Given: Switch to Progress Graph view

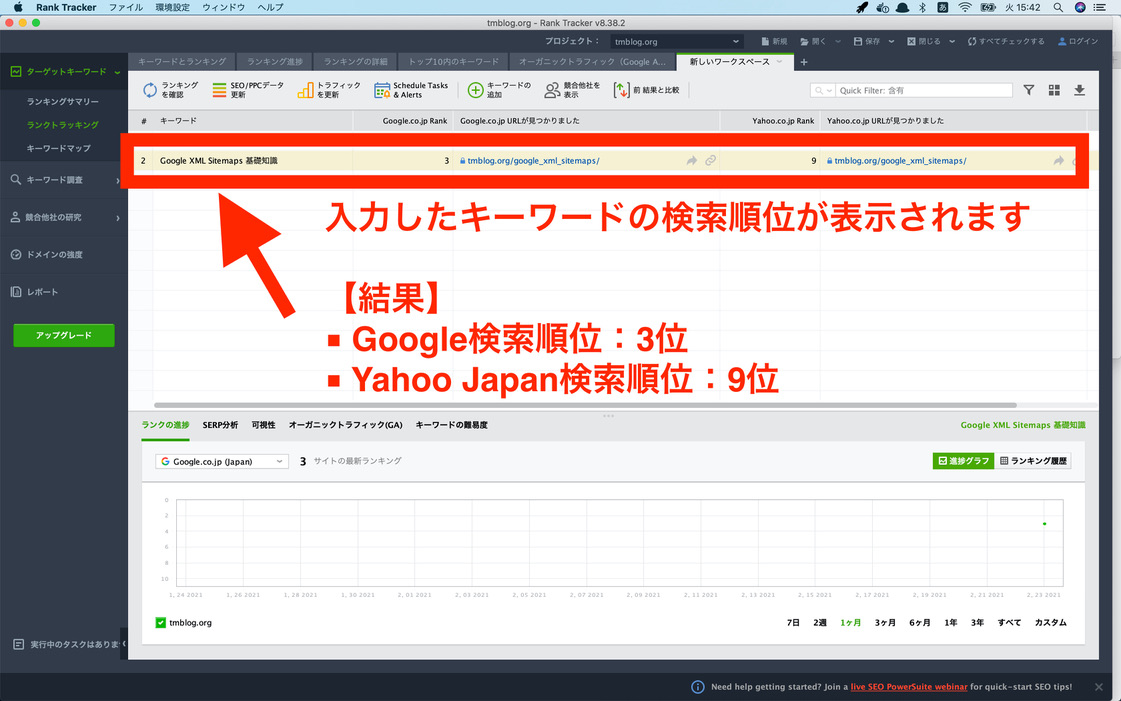Looking at the screenshot, I should click(x=963, y=461).
